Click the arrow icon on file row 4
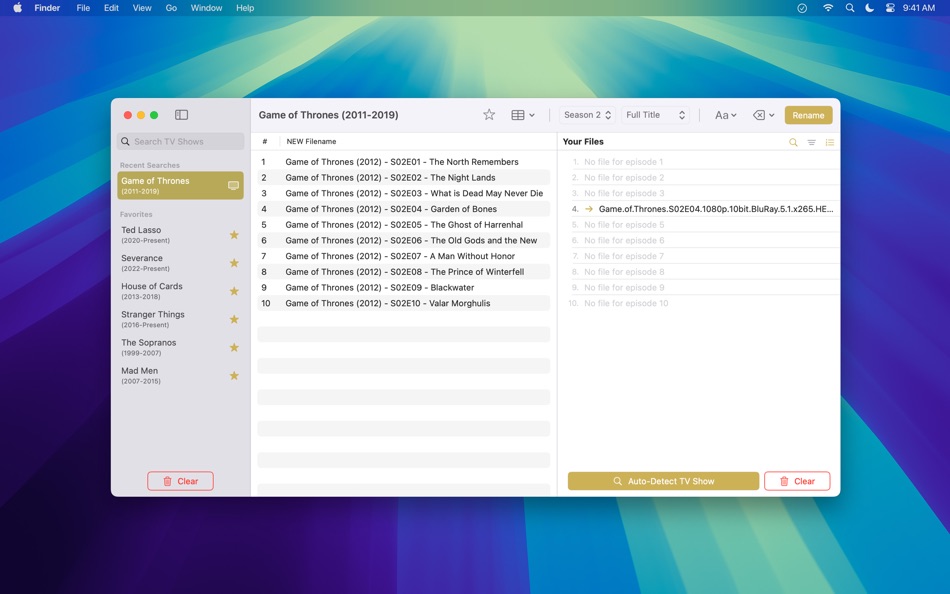This screenshot has height=594, width=950. (588, 209)
